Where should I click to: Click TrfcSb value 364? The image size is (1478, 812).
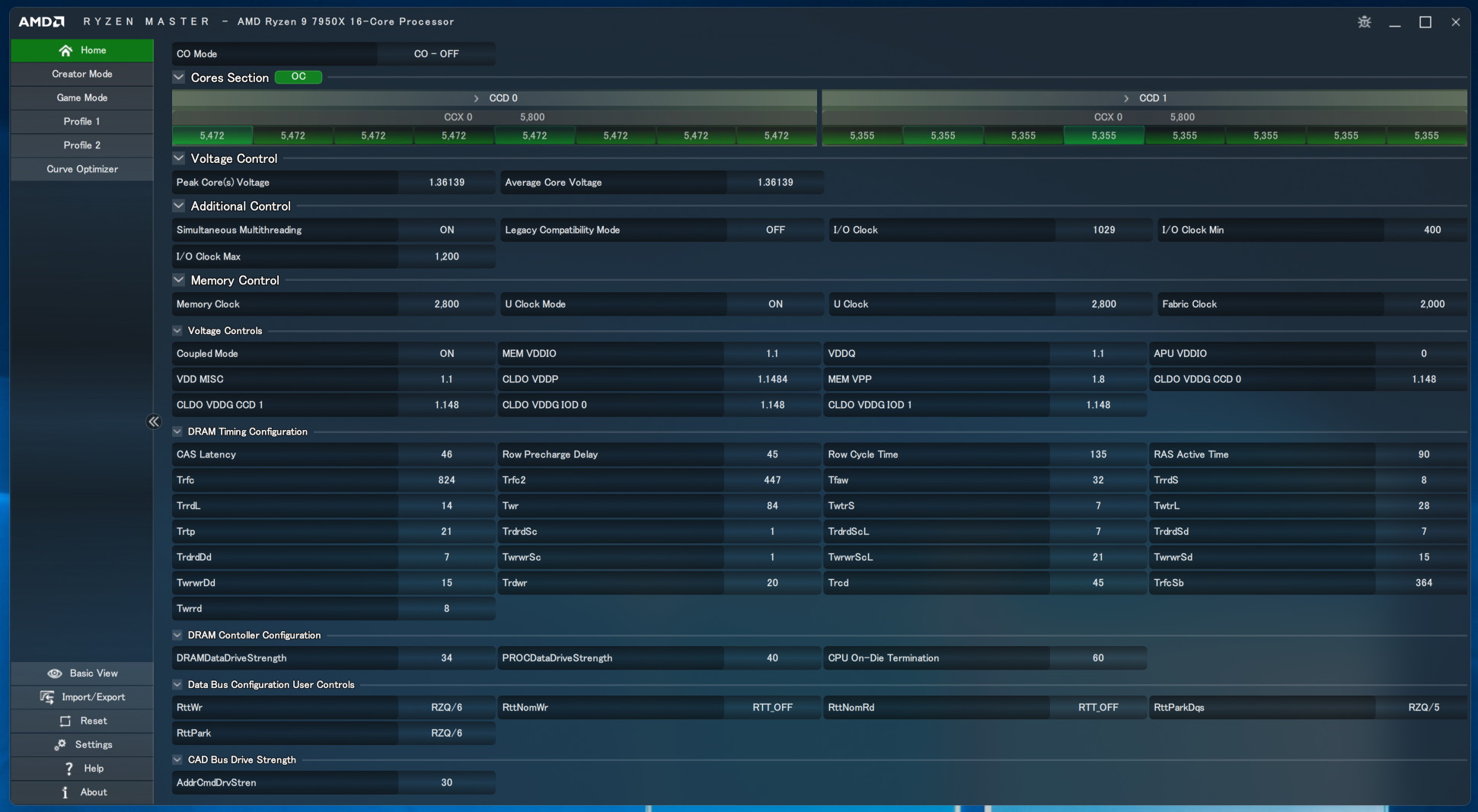[1422, 583]
